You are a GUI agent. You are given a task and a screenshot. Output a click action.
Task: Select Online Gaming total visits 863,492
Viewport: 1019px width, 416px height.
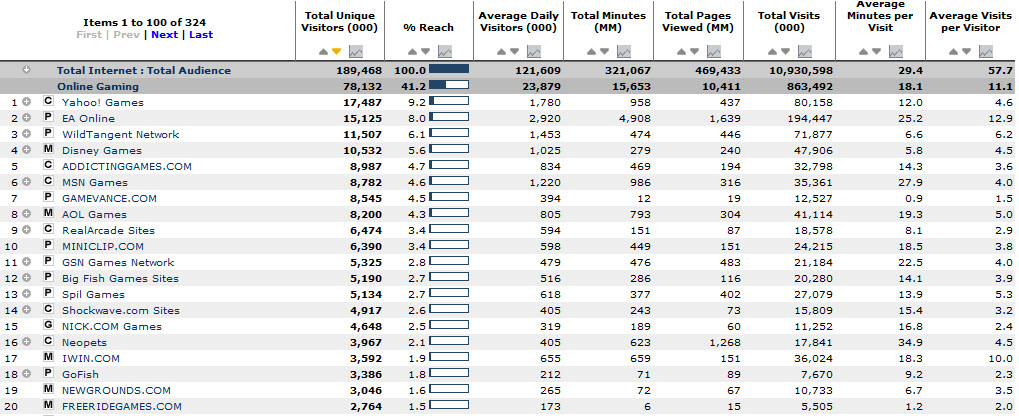click(x=809, y=86)
